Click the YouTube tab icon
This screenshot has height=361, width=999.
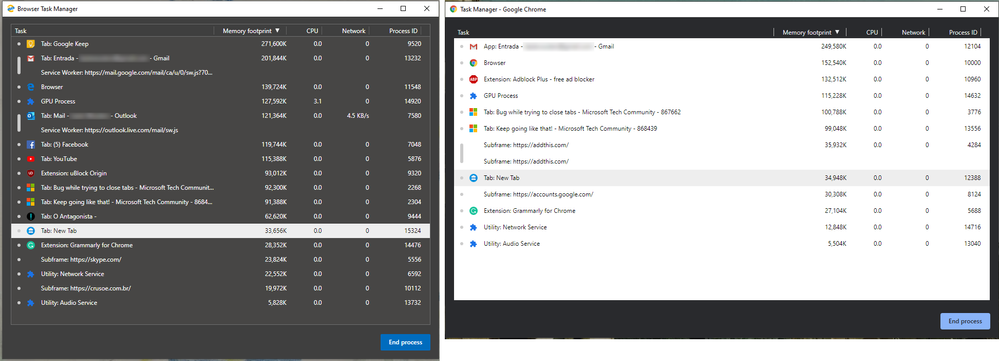click(30, 159)
